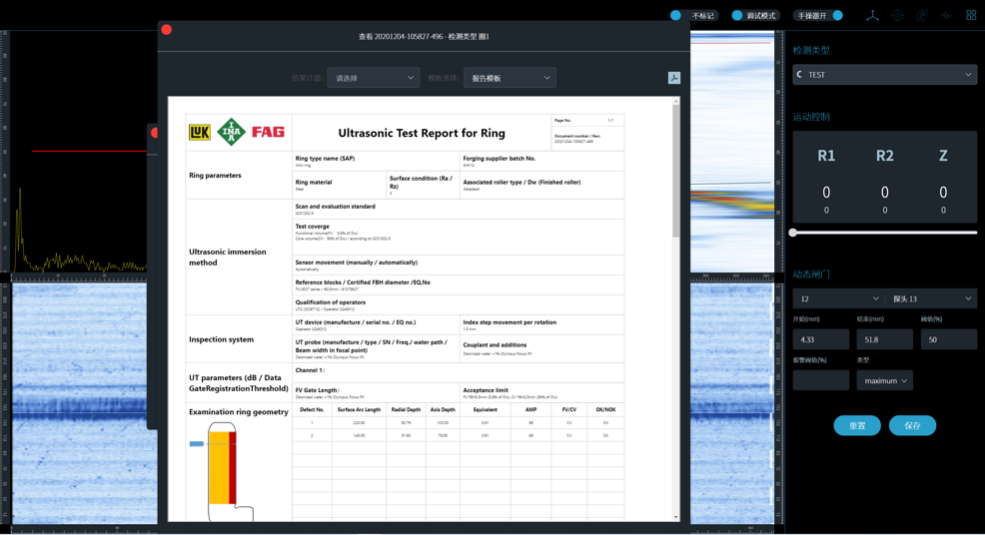The height and width of the screenshot is (535, 985).
Task: Click the Defect No. column header
Action: point(312,409)
